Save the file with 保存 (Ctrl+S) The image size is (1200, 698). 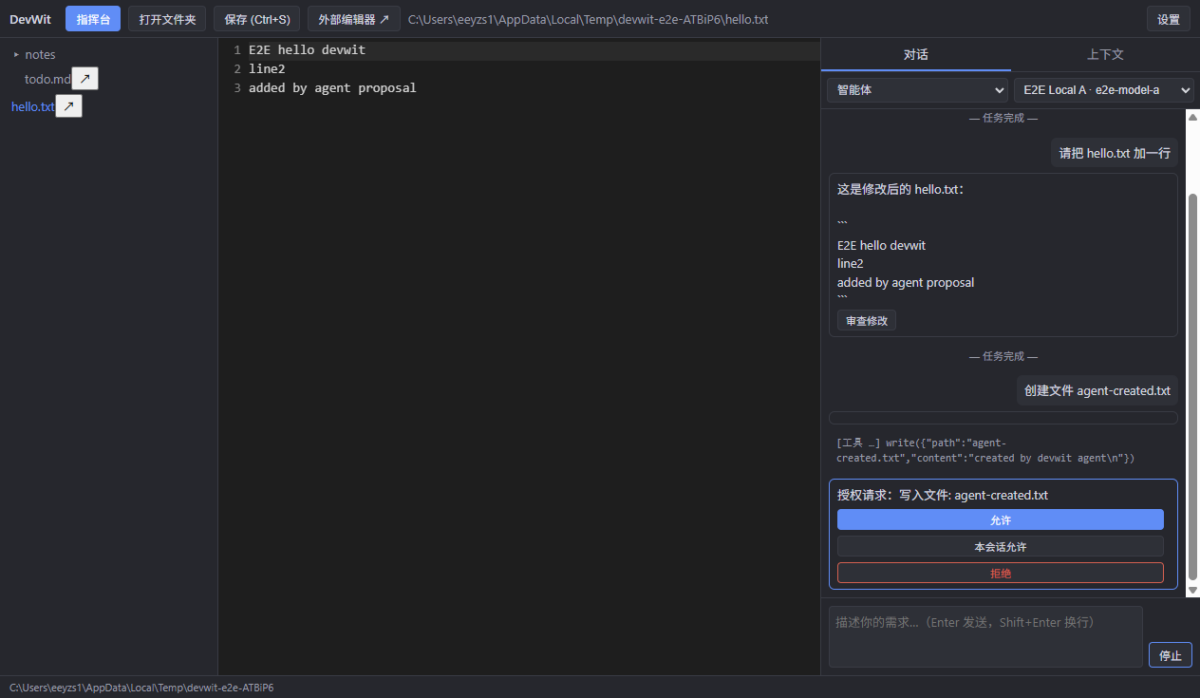click(x=257, y=19)
